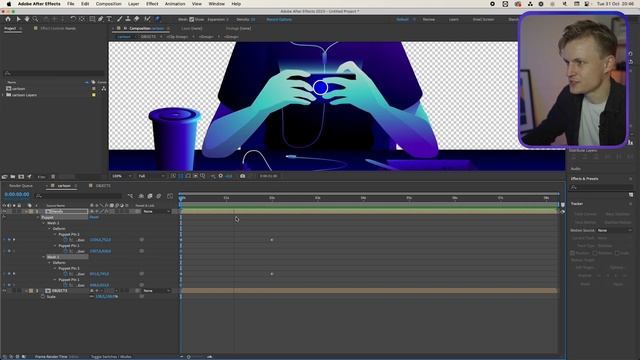
Task: Select the Selection arrow tool
Action: 18,19
